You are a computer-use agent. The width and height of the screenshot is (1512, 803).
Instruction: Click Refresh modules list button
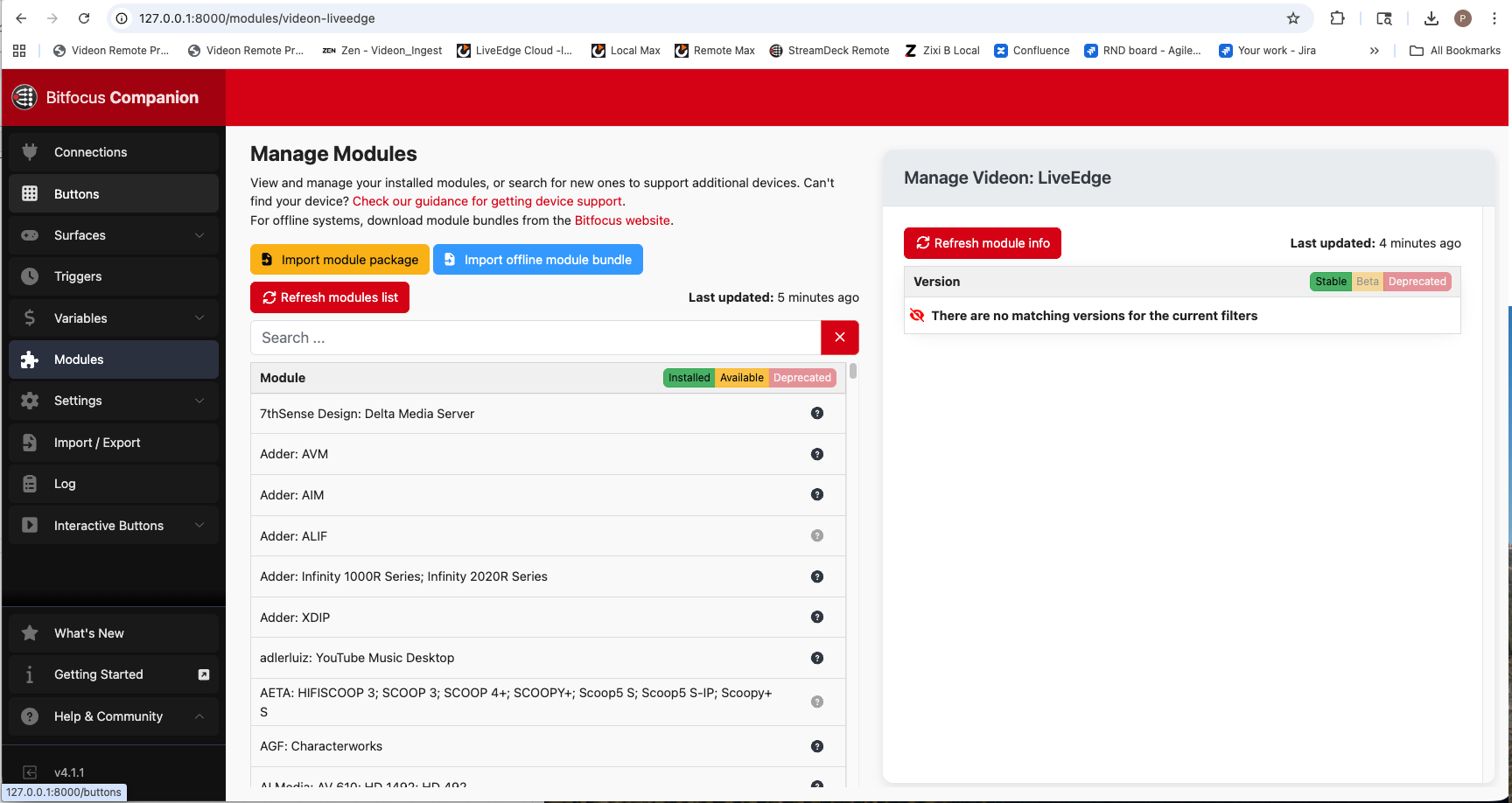click(330, 297)
